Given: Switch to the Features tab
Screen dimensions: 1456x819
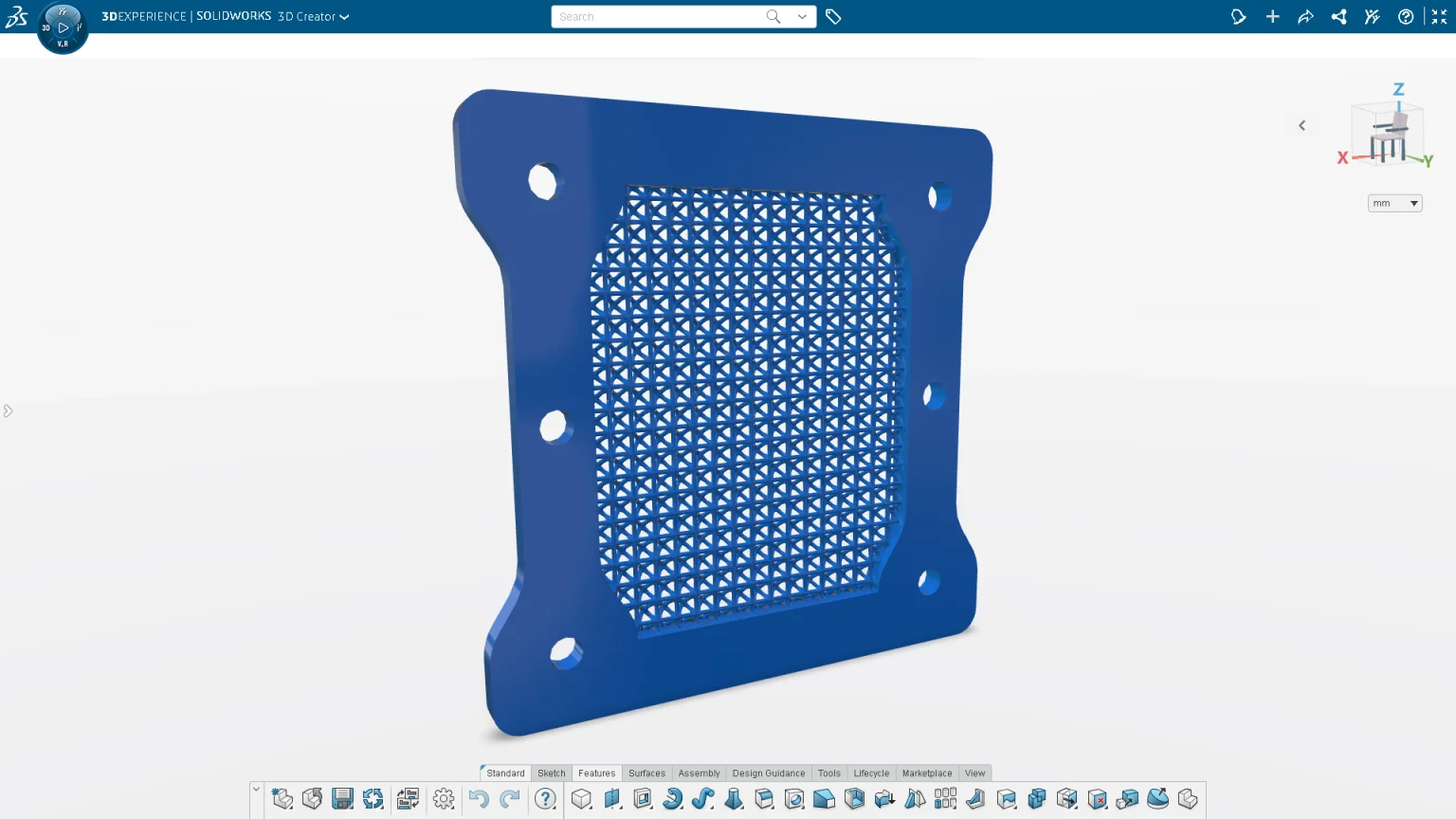Looking at the screenshot, I should (596, 773).
